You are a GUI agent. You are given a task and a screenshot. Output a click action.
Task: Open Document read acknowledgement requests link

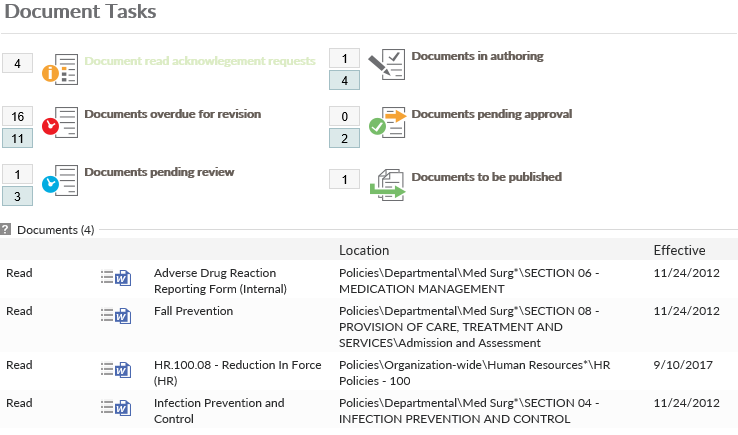tap(200, 60)
